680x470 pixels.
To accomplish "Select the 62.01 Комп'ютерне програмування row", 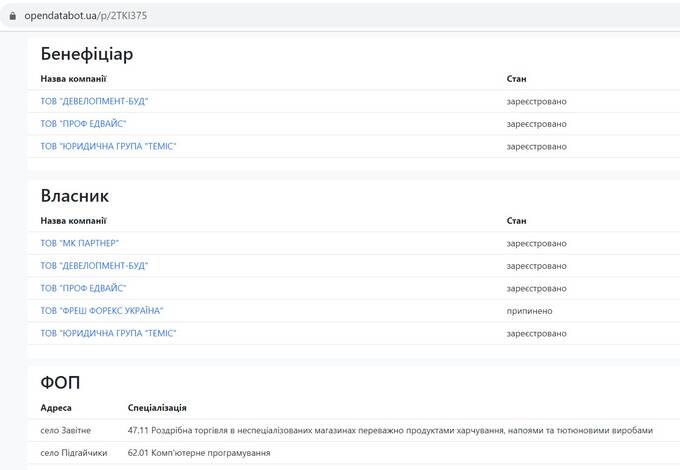I will 353,453.
